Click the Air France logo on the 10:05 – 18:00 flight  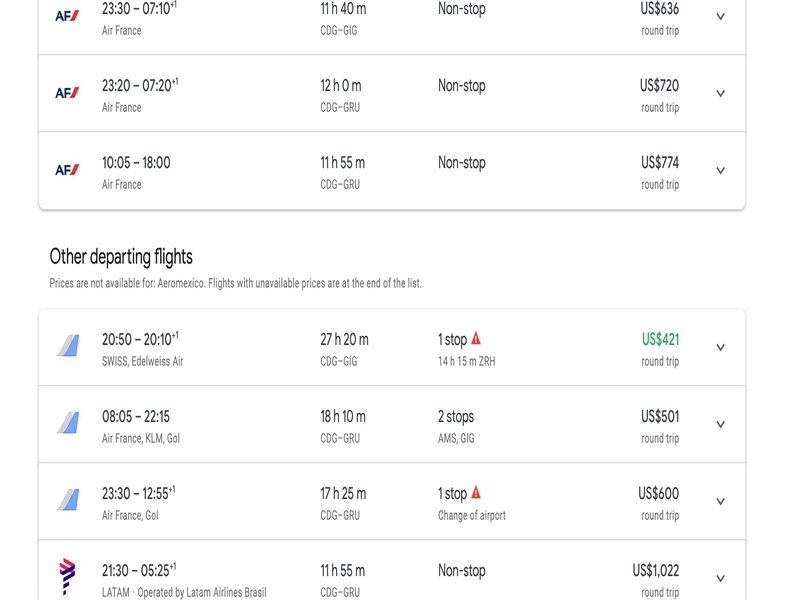pyautogui.click(x=67, y=170)
